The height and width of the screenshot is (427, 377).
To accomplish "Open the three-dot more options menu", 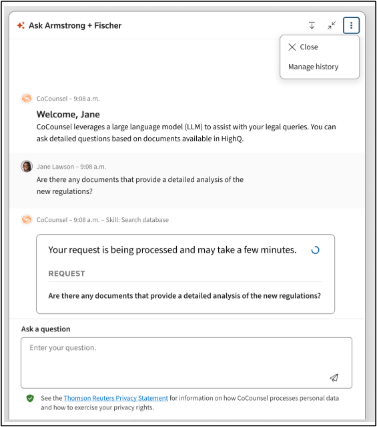I will coord(351,26).
